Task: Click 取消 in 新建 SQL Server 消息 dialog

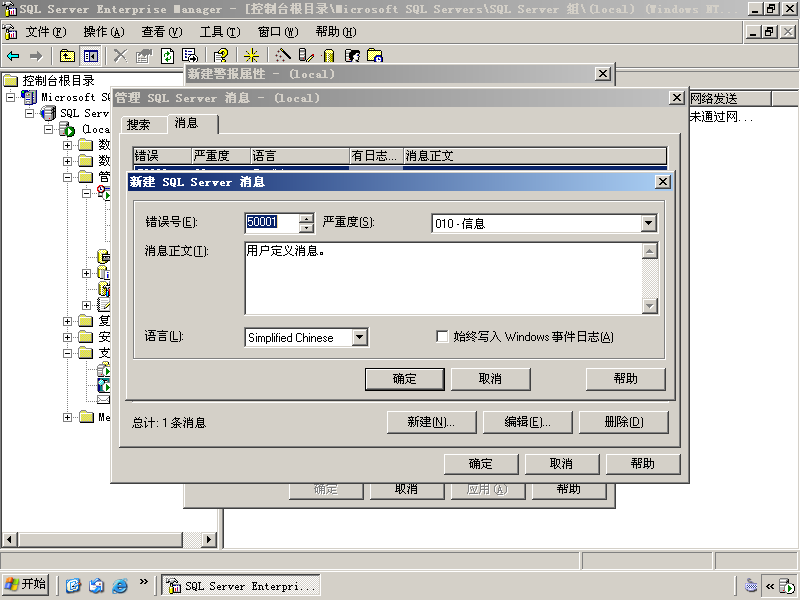Action: [490, 379]
